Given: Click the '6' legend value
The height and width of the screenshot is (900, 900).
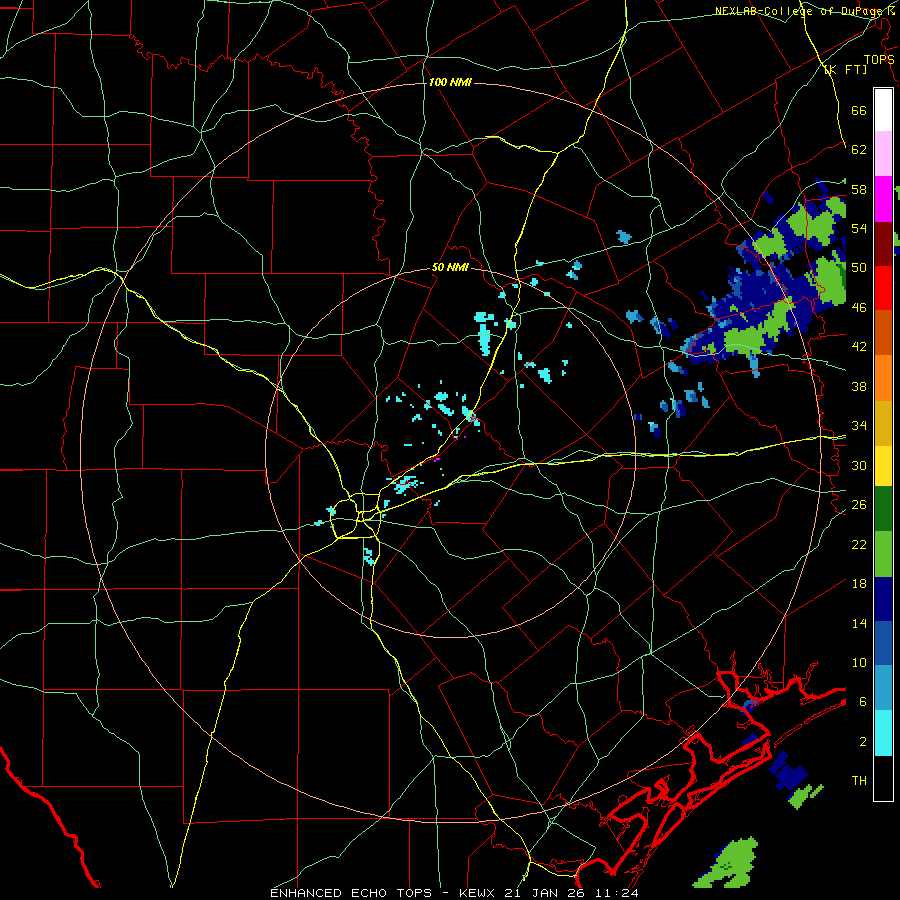Looking at the screenshot, I should click(863, 702).
